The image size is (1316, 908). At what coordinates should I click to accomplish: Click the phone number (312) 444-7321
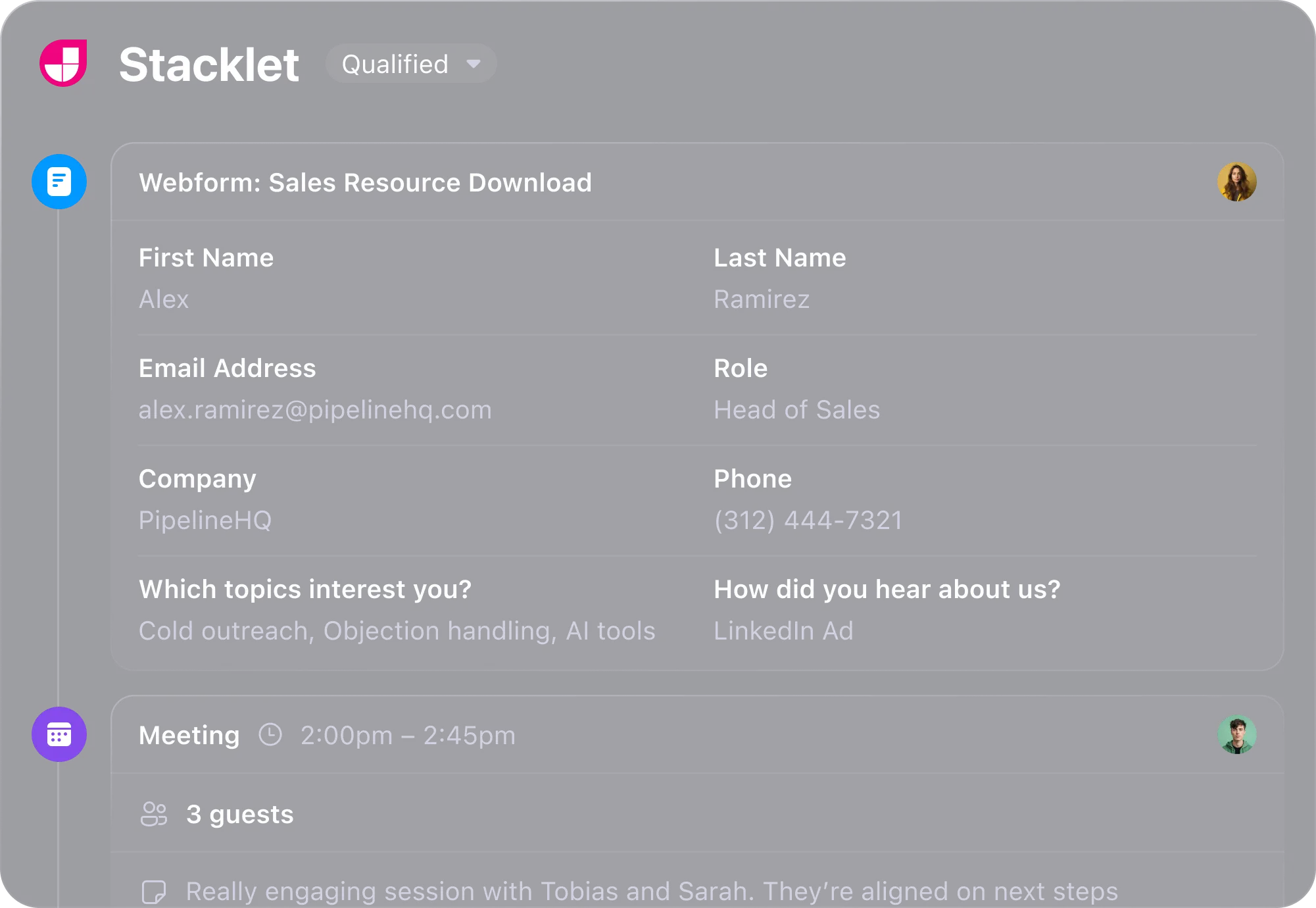pyautogui.click(x=808, y=520)
